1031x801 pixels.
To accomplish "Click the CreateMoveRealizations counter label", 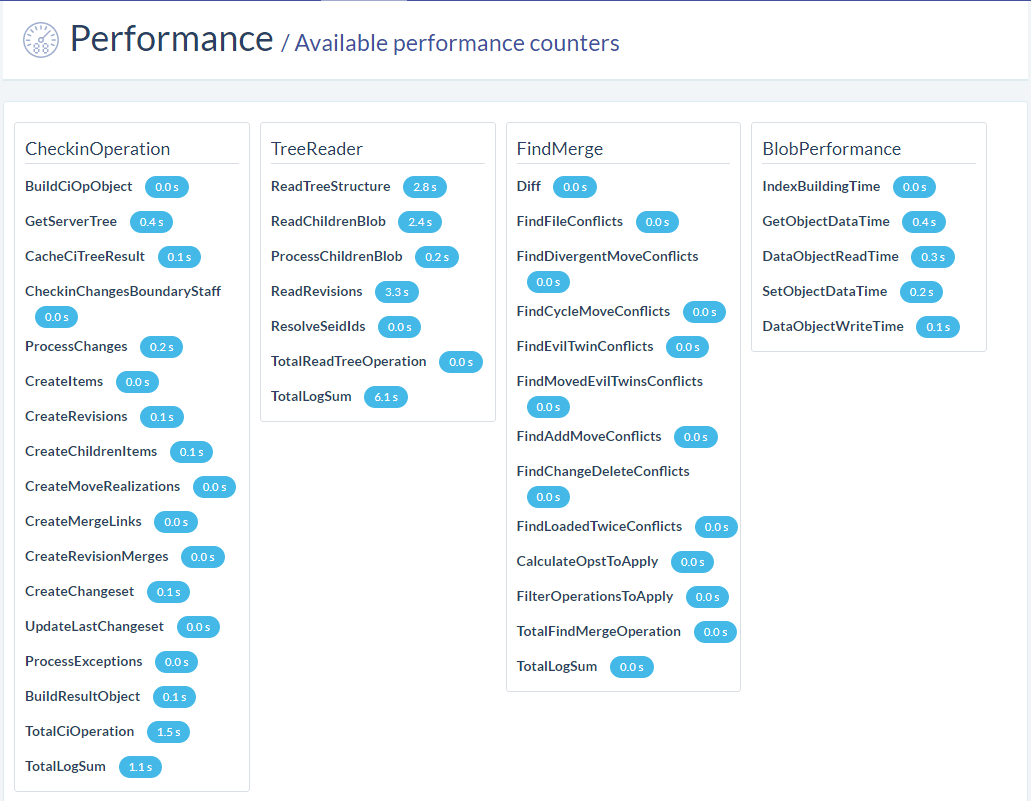I will [x=103, y=486].
